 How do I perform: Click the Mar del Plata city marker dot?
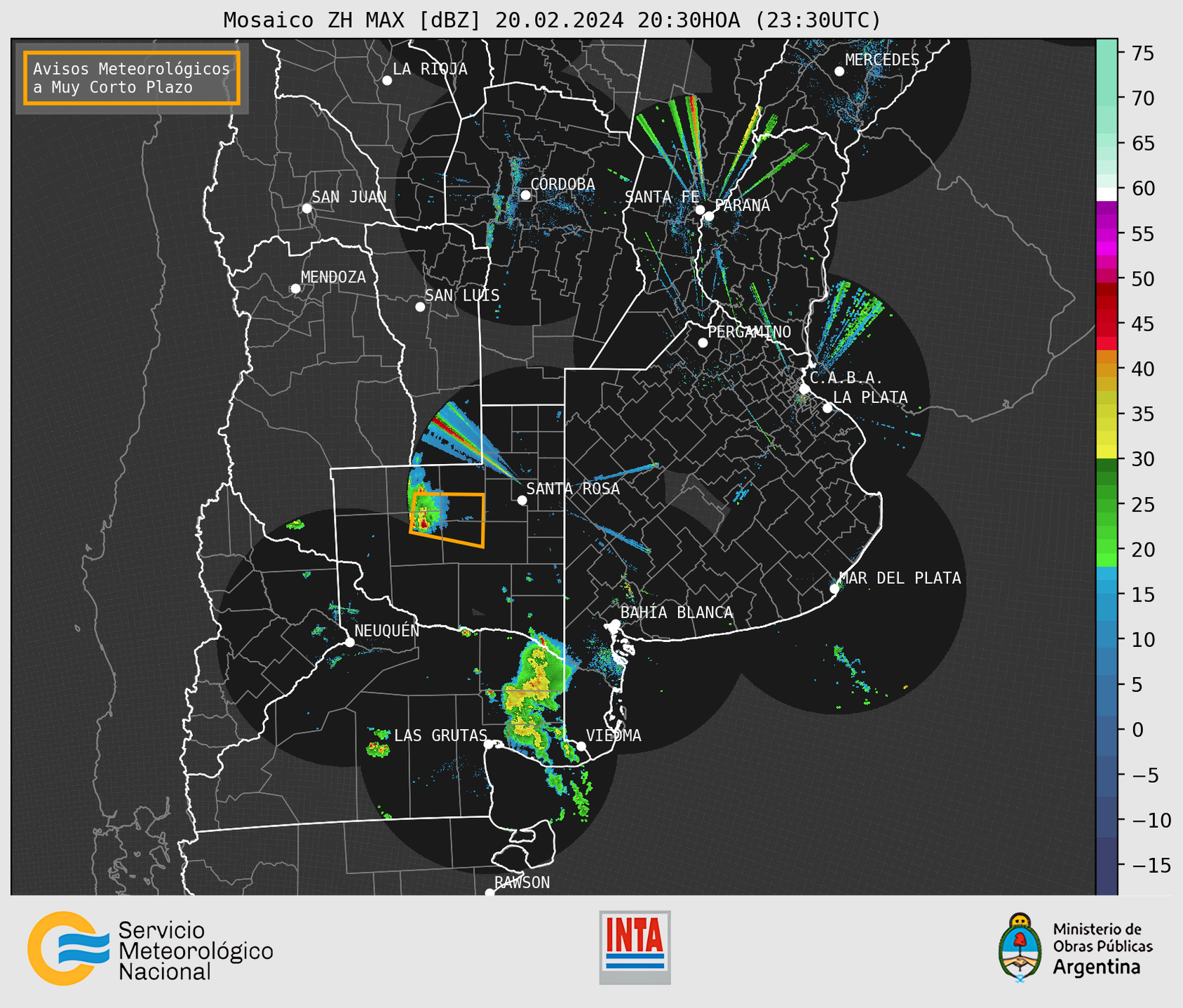tap(834, 589)
